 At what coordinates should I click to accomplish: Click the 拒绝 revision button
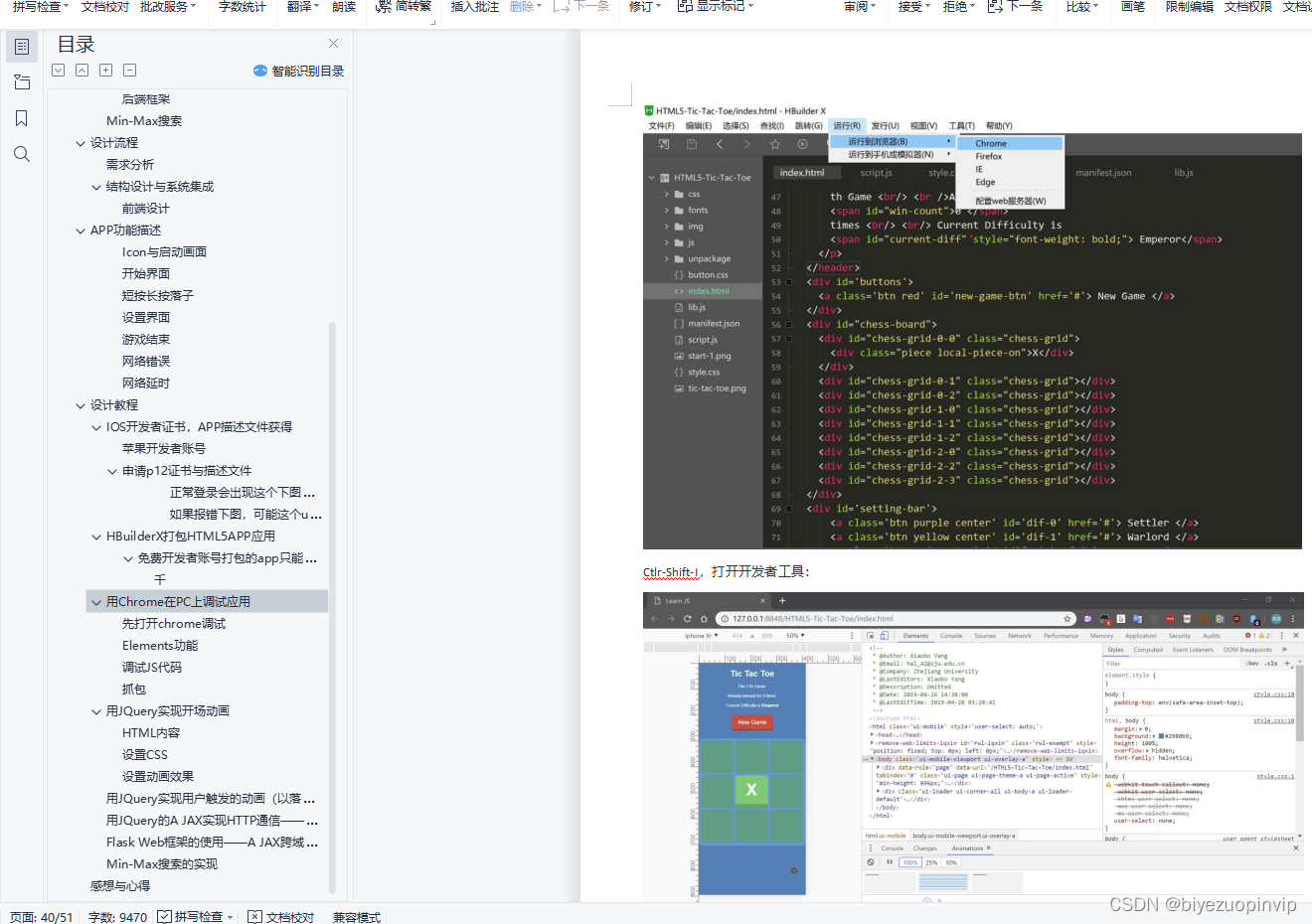click(x=954, y=6)
